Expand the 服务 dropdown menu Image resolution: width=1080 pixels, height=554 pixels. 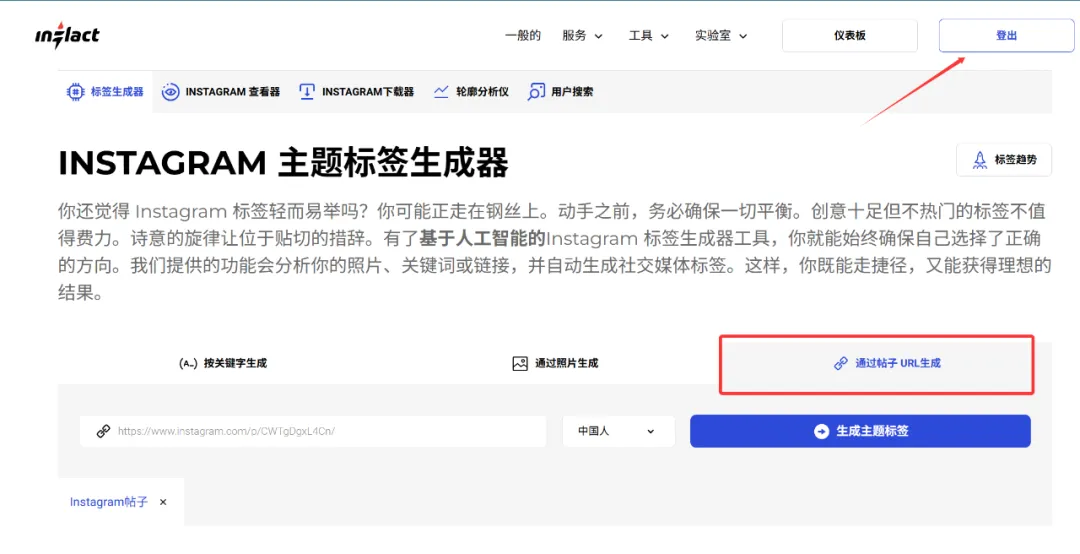tap(582, 36)
